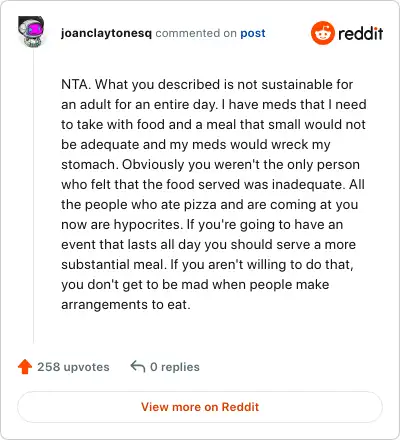This screenshot has width=400, height=440.
Task: Click the View more on Reddit button
Action: pos(200,407)
